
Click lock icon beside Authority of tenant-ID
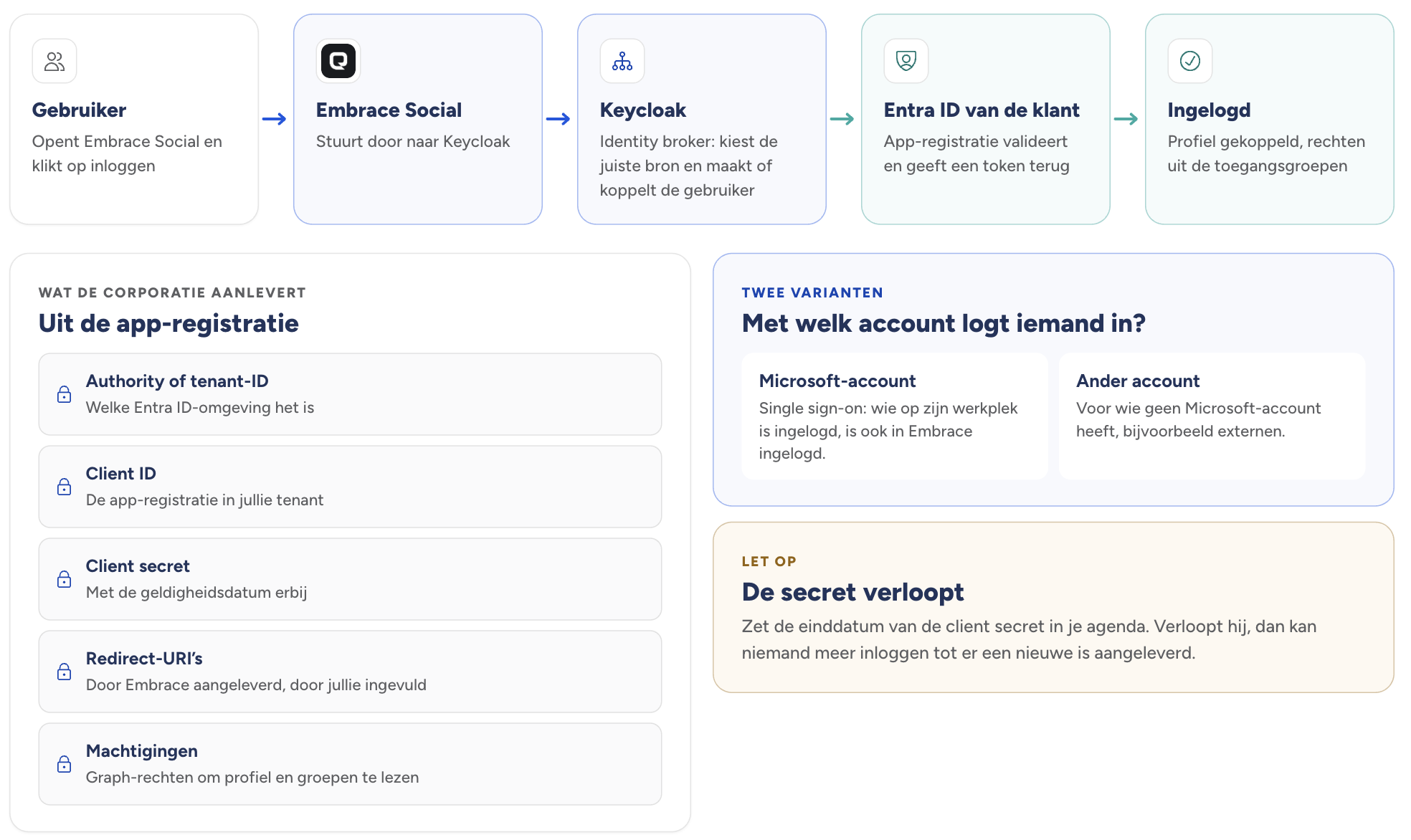pyautogui.click(x=65, y=394)
